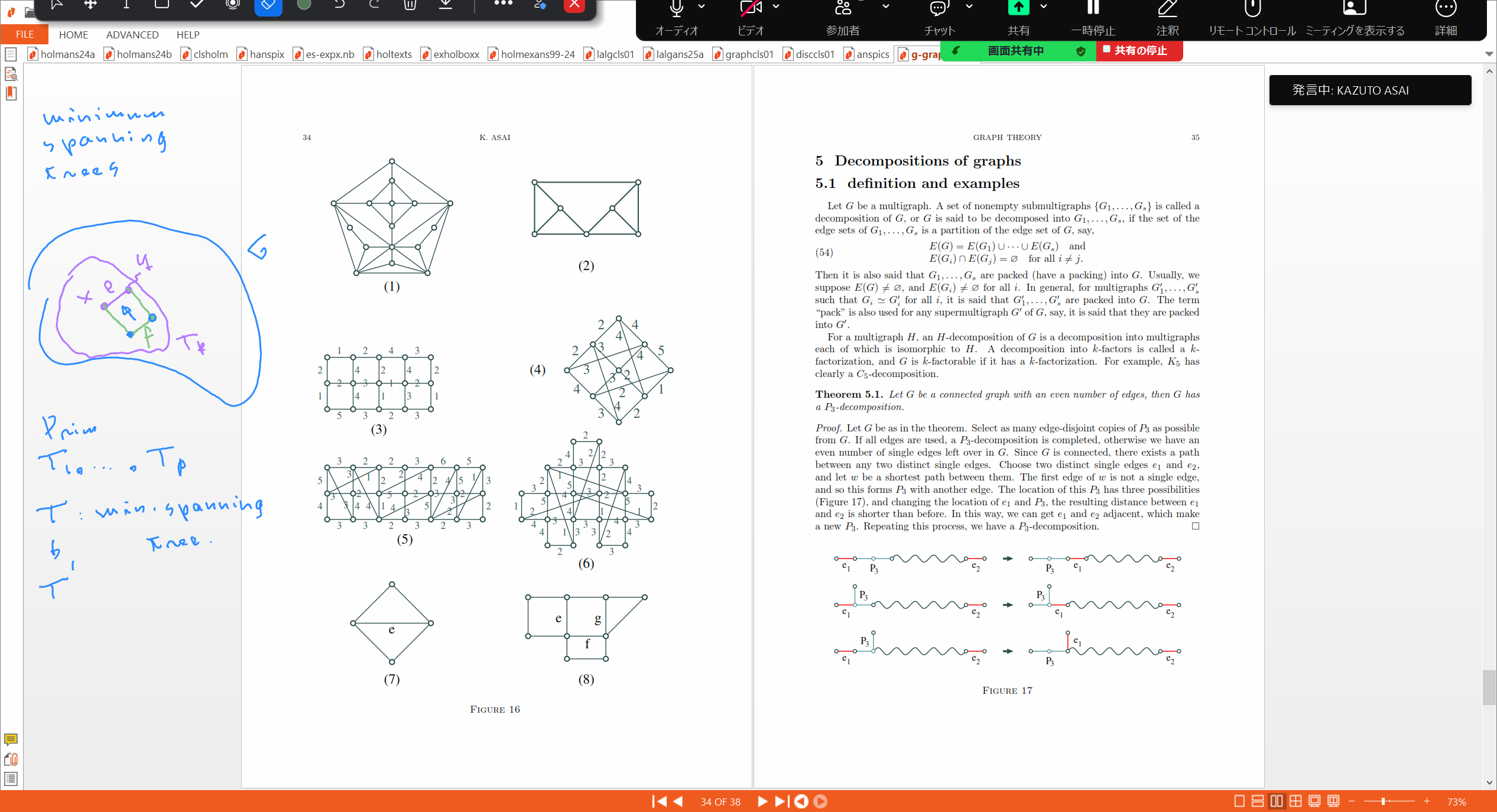Select single page view mode

coord(1239,801)
